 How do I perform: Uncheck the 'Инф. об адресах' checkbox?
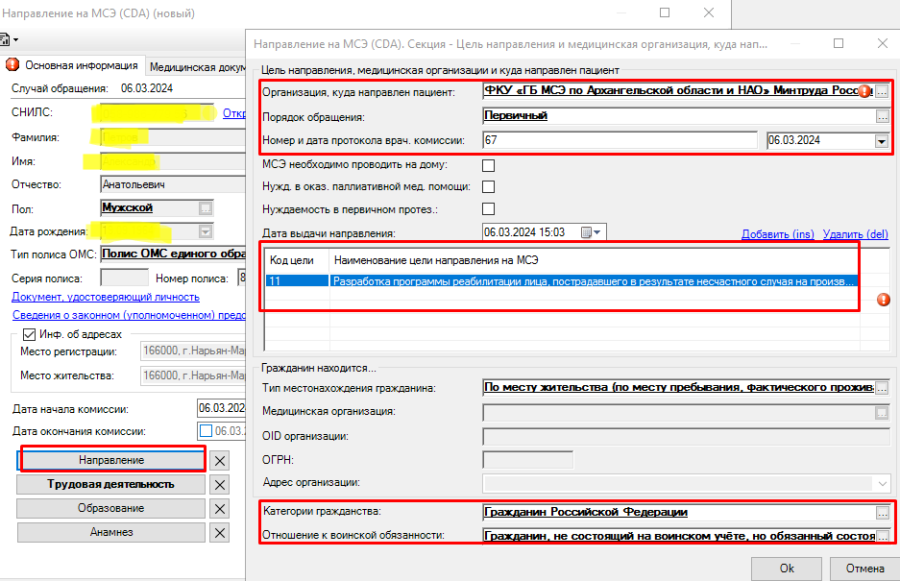coord(28,333)
